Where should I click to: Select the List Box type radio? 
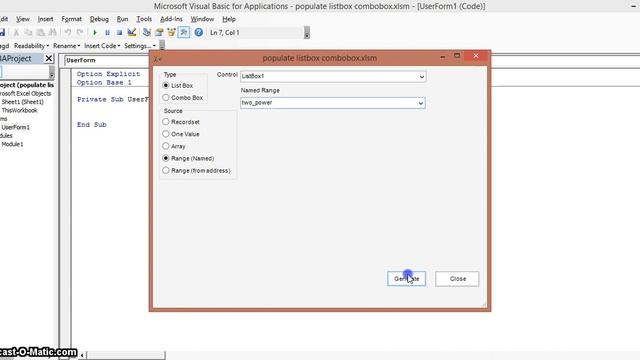point(166,85)
